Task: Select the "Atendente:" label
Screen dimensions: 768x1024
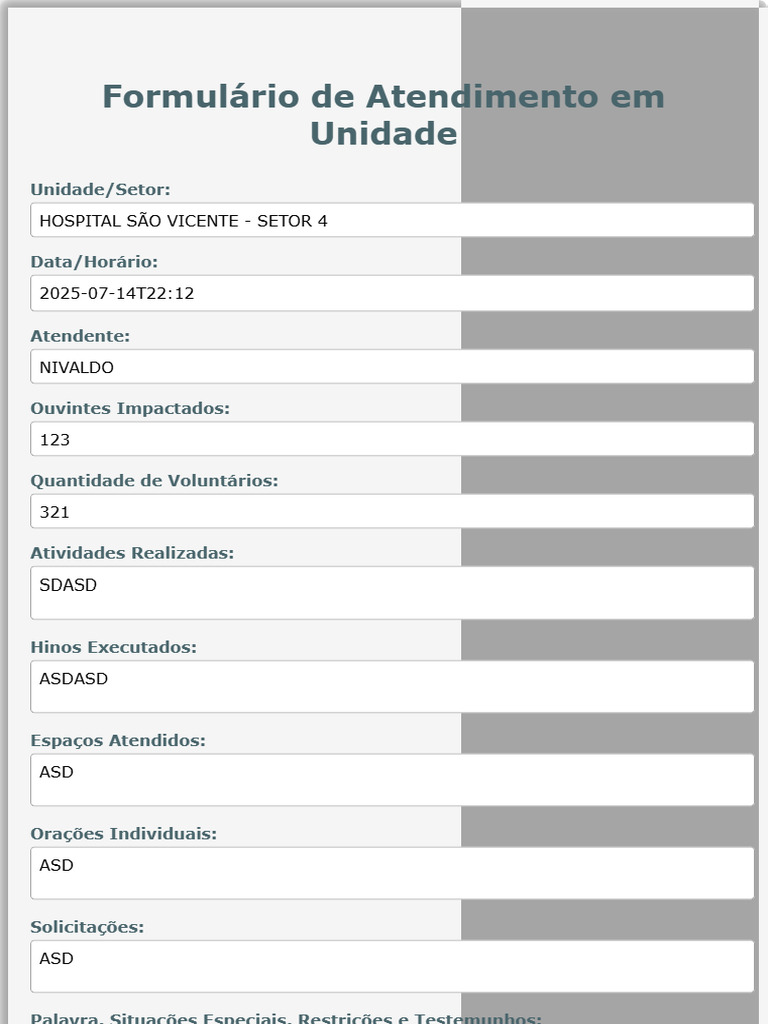Action: pos(80,336)
